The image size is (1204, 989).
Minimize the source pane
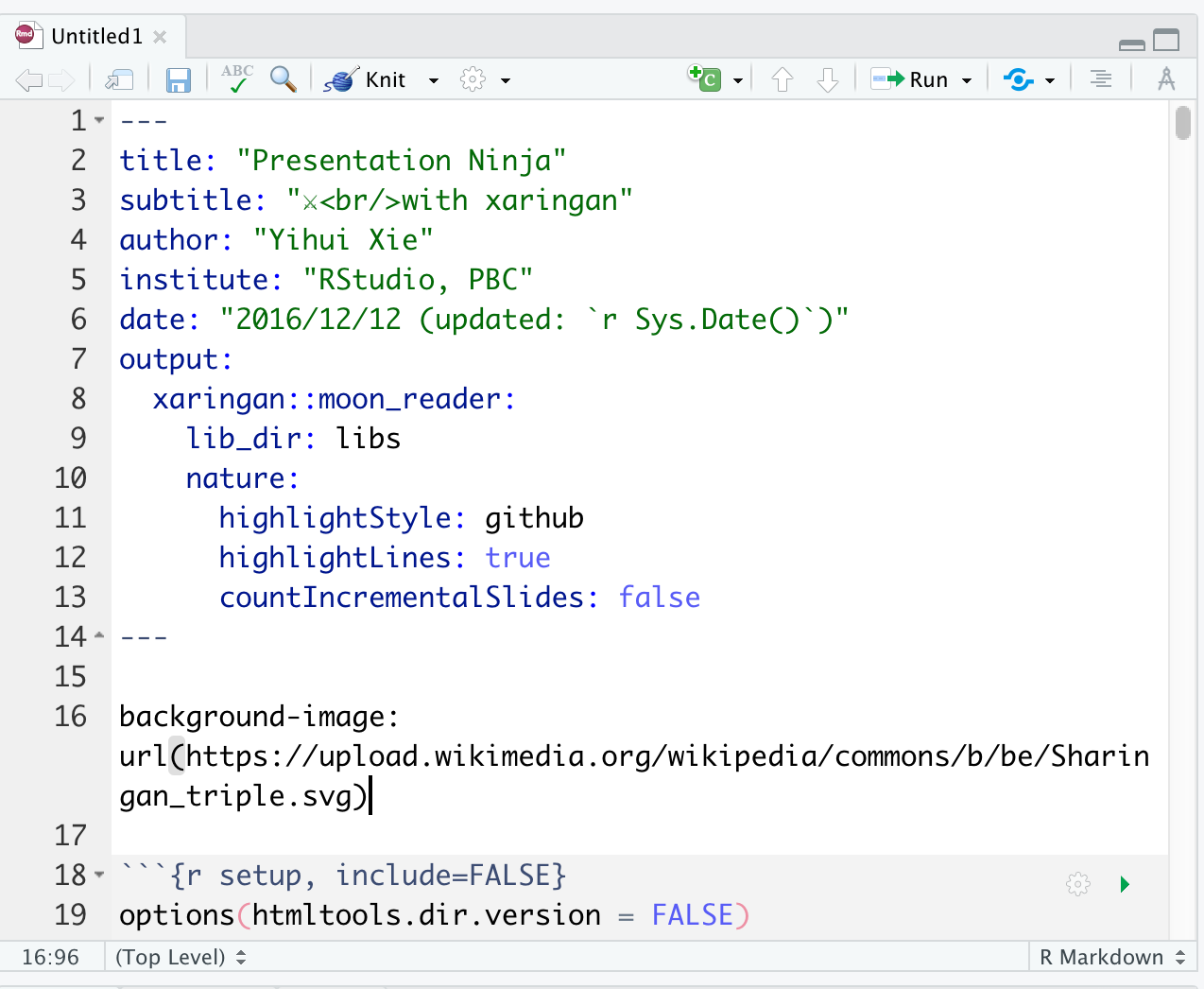pos(1131,43)
